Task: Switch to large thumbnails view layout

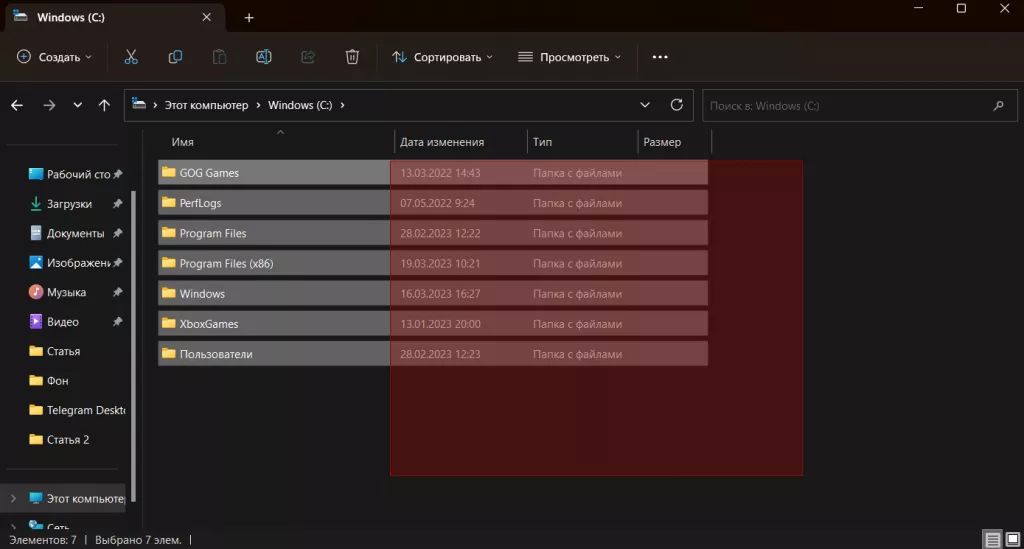Action: point(1012,540)
